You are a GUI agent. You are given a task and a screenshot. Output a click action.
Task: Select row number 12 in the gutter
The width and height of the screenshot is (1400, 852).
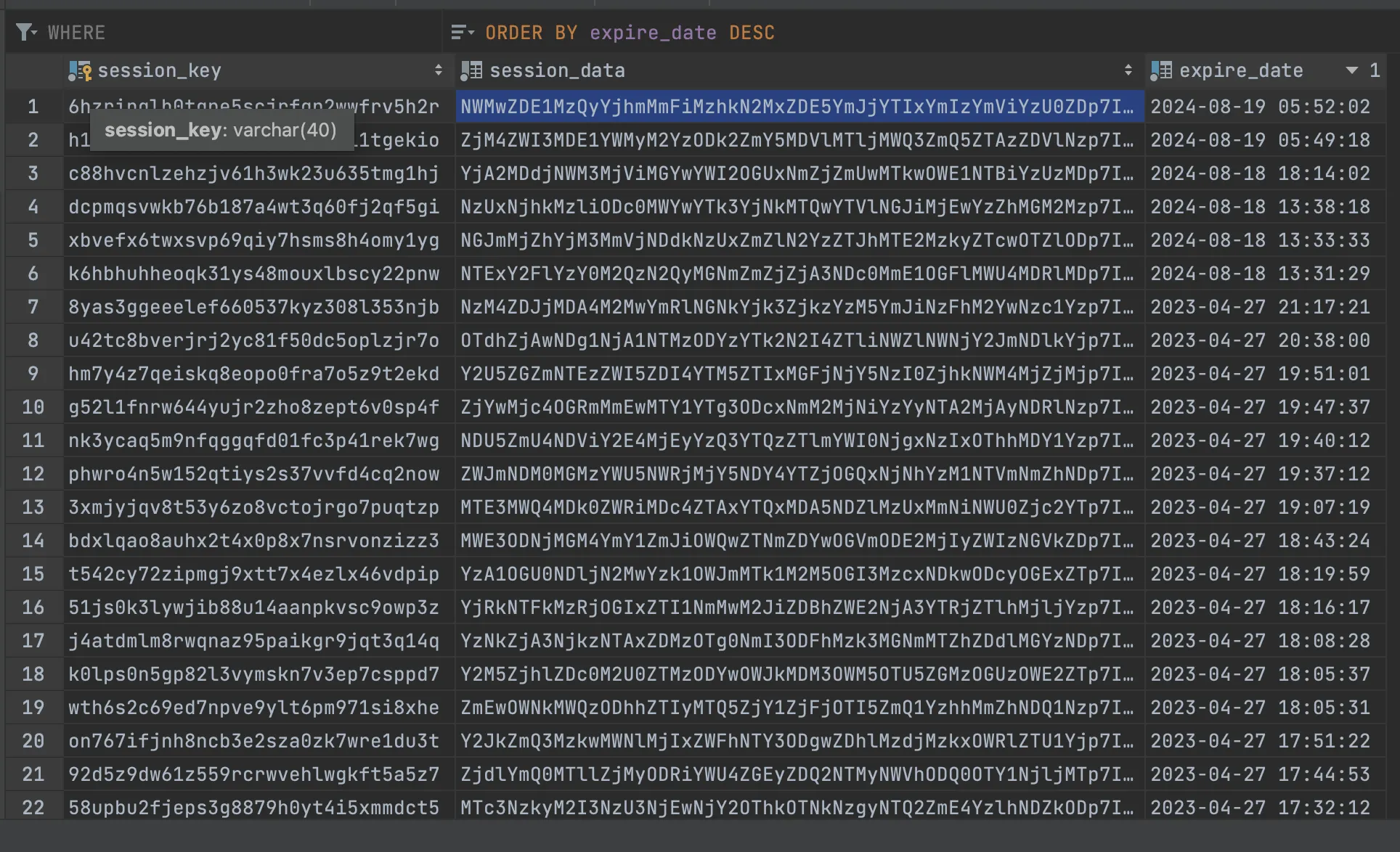click(x=33, y=474)
